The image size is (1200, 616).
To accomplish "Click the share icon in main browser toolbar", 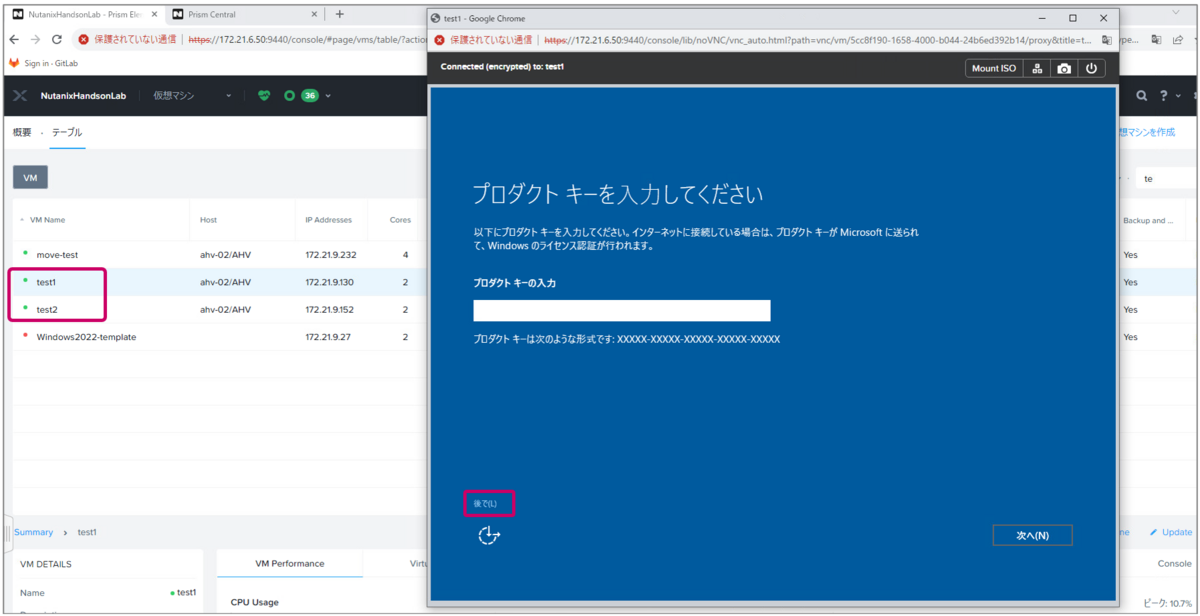I will click(x=1178, y=39).
